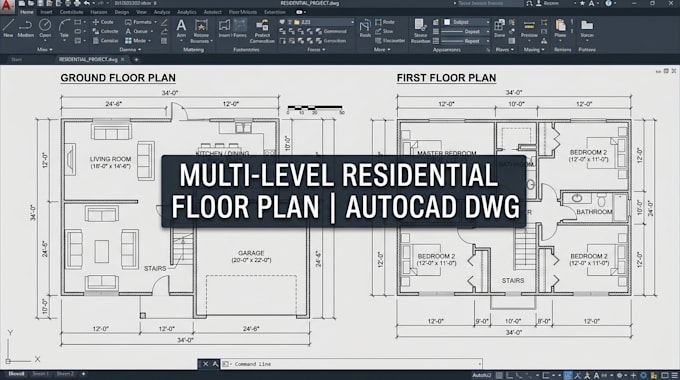Add a new drawing tab with plus
Image resolution: width=680 pixels, height=380 pixels.
[136, 59]
